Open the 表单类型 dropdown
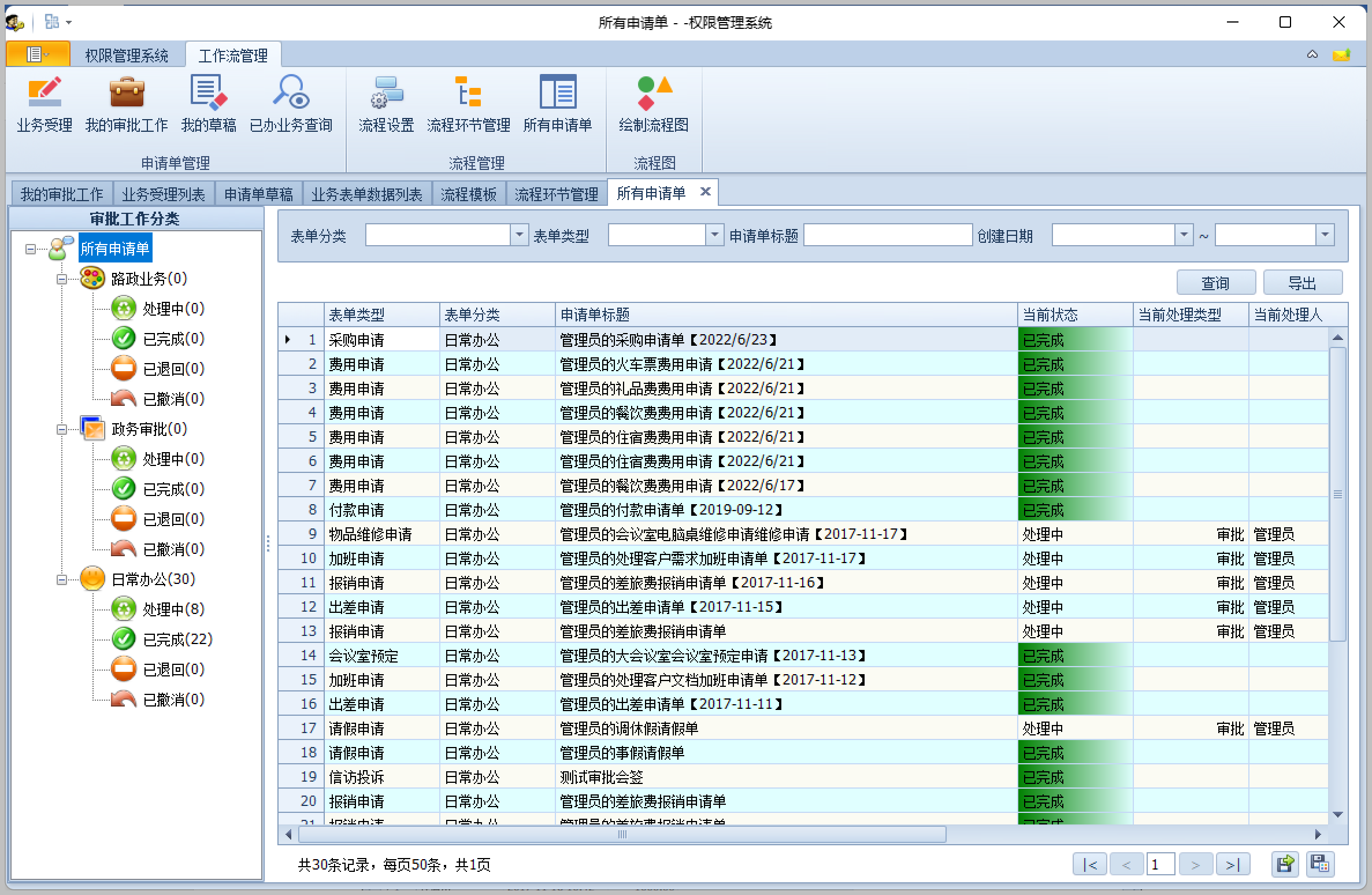The width and height of the screenshot is (1372, 895). pyautogui.click(x=714, y=235)
